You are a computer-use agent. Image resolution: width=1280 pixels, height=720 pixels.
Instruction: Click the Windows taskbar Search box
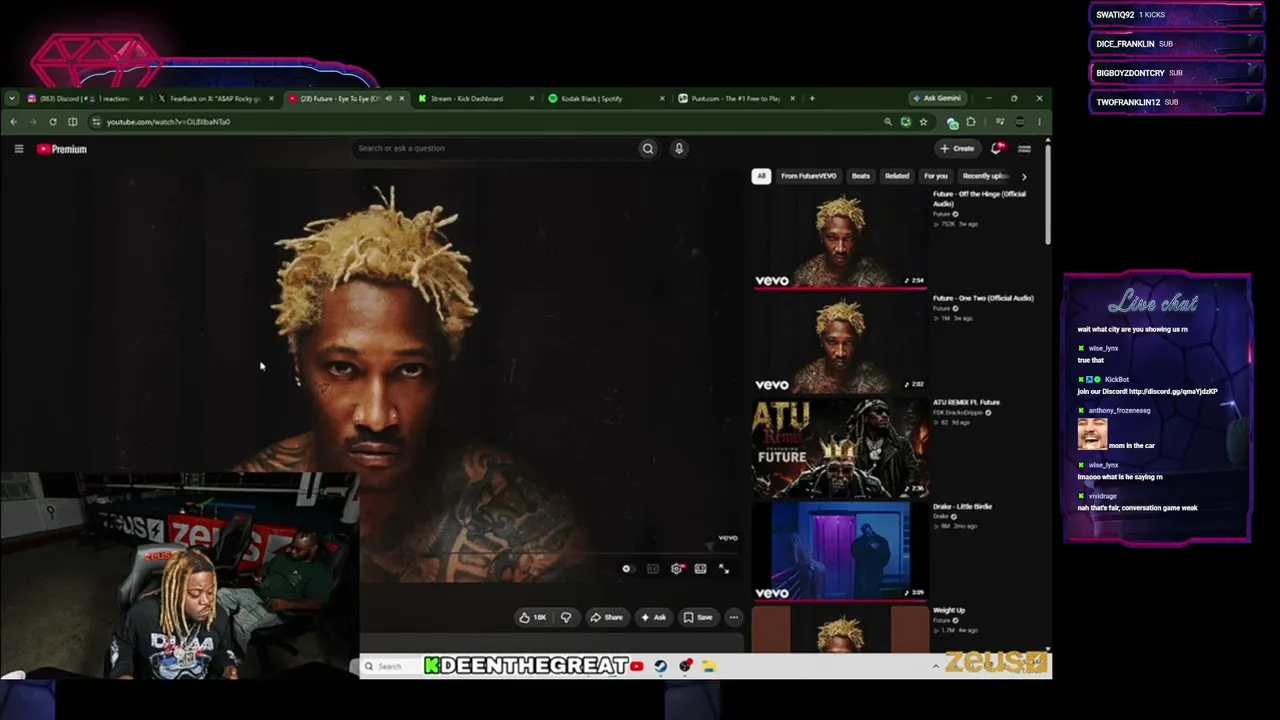tap(390, 667)
